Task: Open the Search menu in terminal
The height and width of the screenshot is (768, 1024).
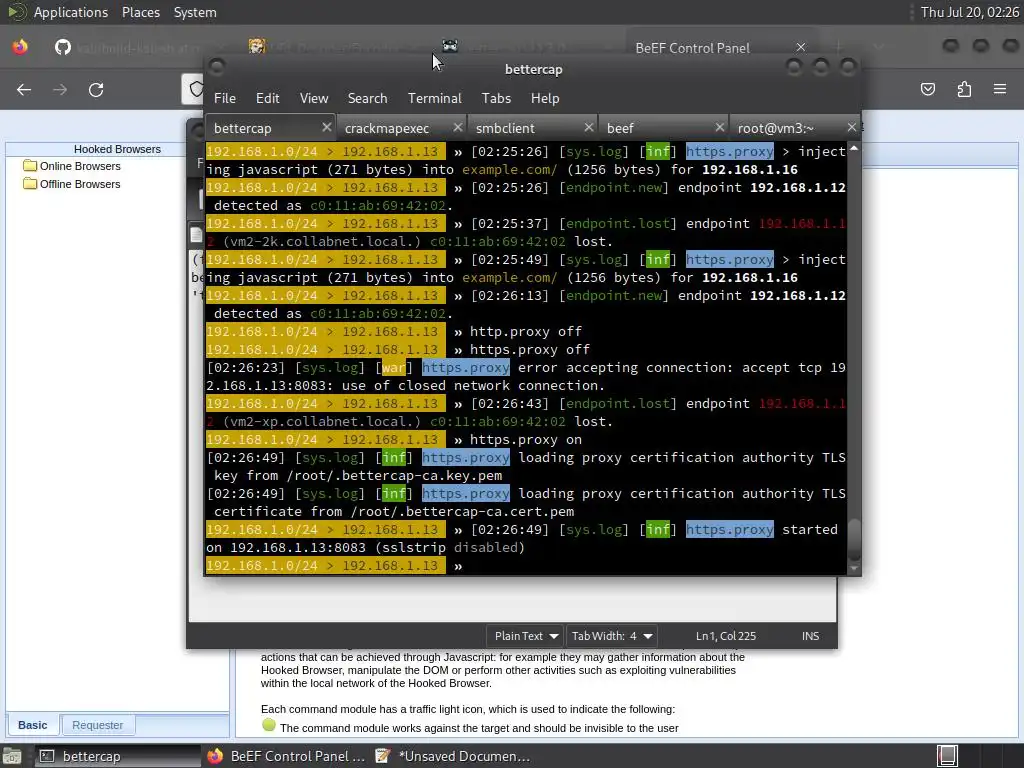Action: pos(367,98)
